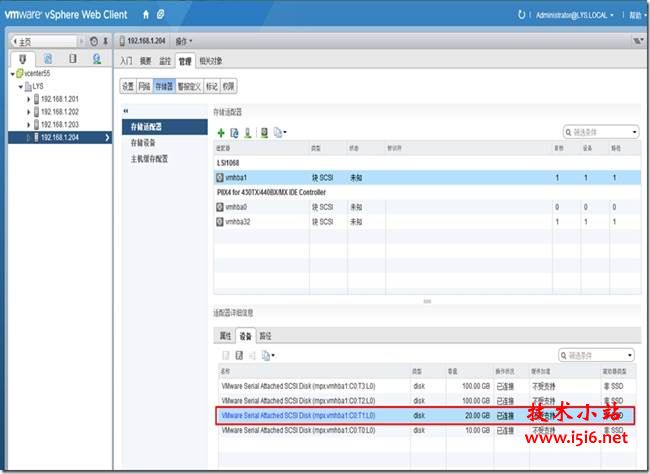Select 主机缓存配置 in side menu
The image size is (650, 474).
click(x=149, y=159)
